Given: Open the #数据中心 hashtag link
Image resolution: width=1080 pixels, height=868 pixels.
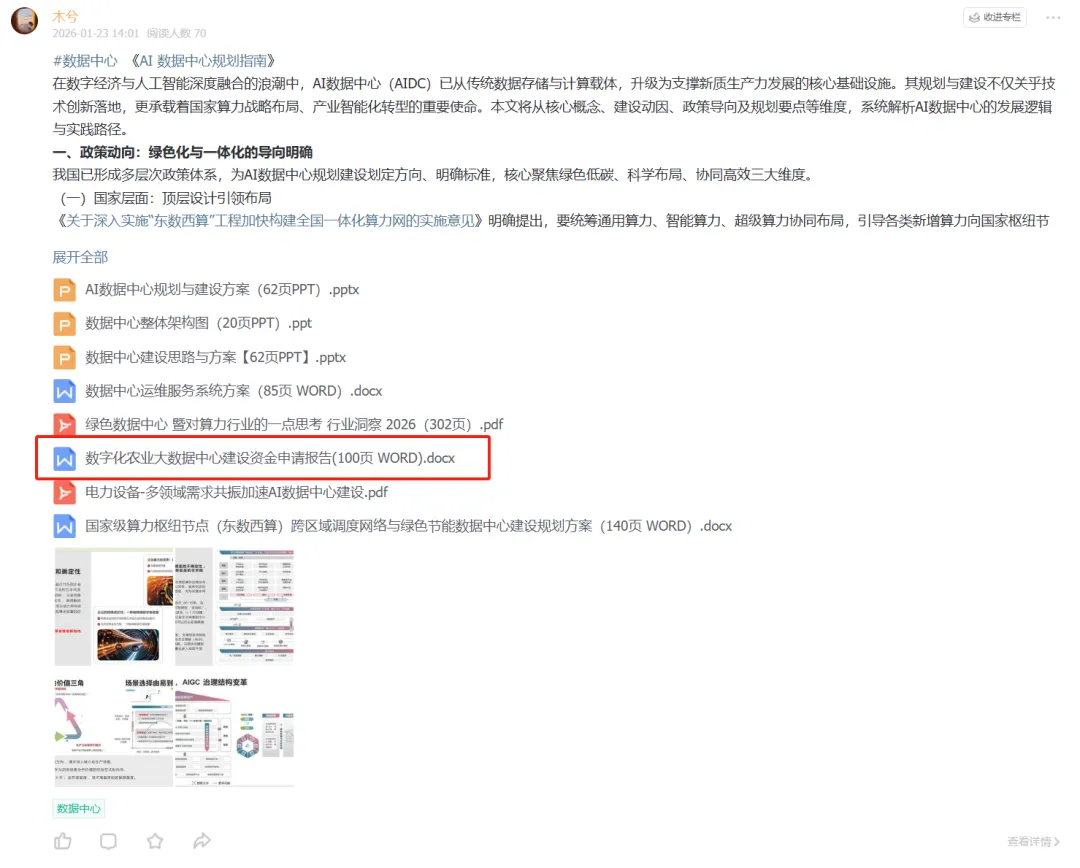Looking at the screenshot, I should pos(85,61).
